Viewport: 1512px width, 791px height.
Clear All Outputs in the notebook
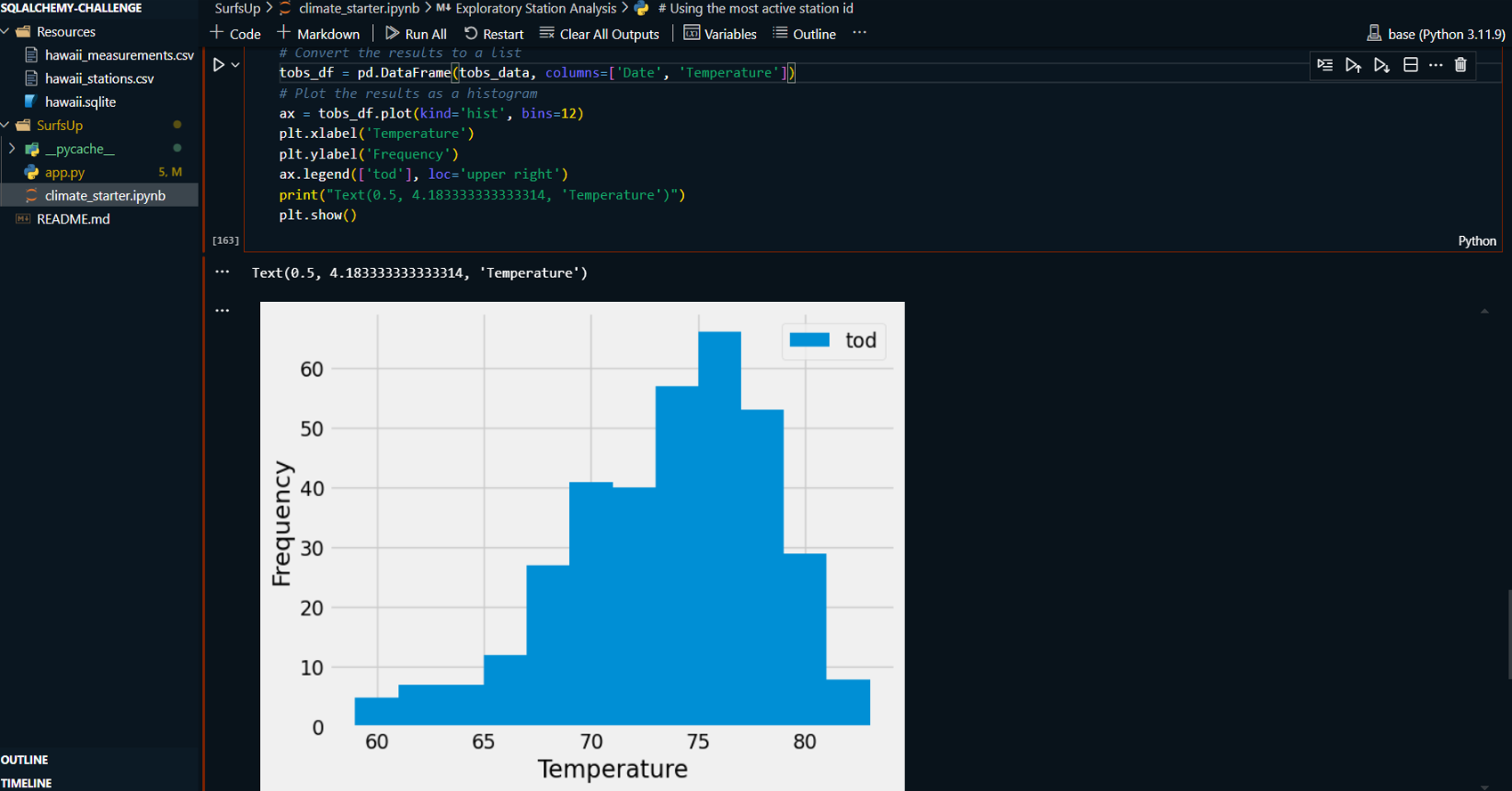[599, 34]
